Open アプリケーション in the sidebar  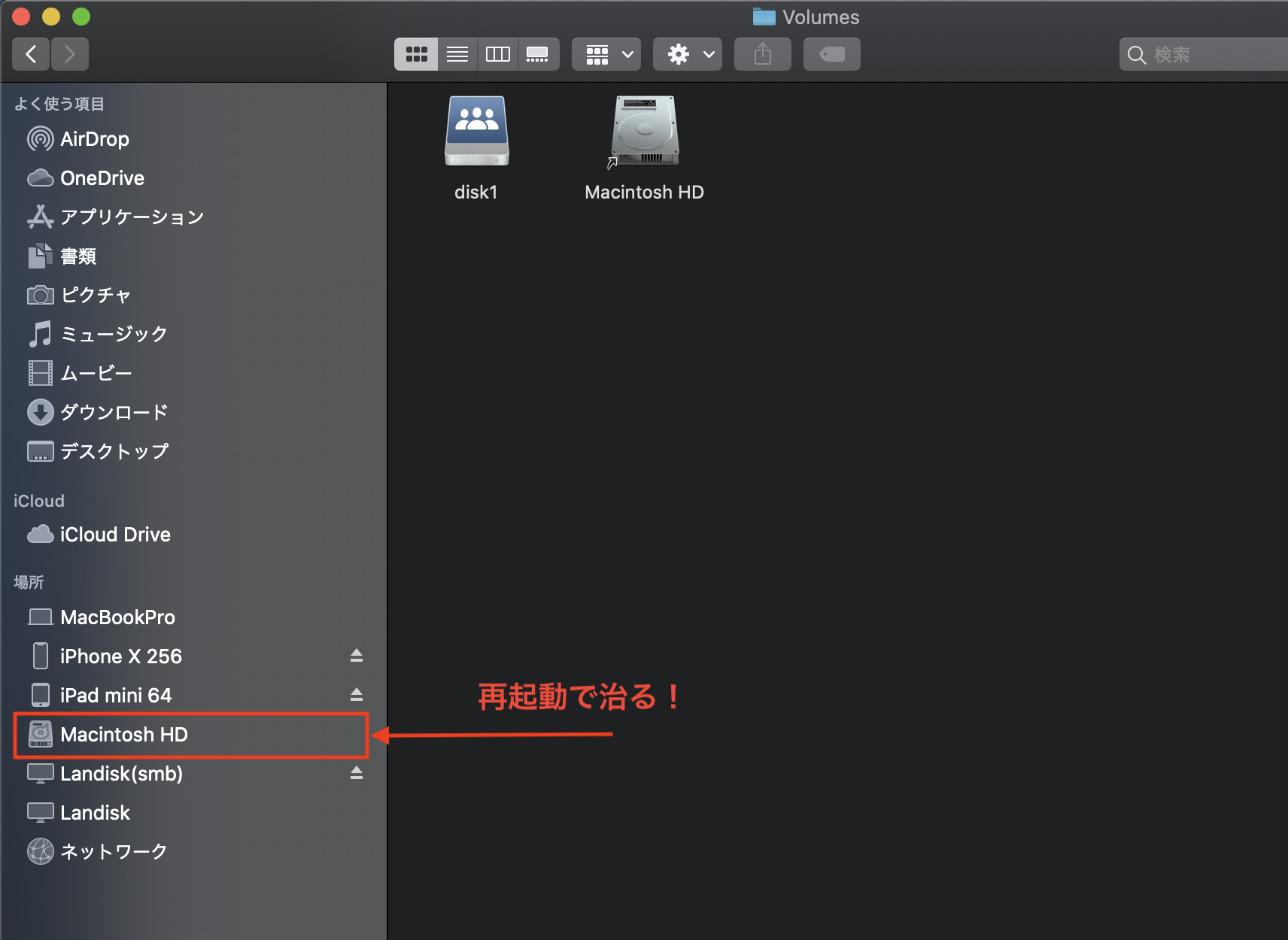tap(194, 217)
